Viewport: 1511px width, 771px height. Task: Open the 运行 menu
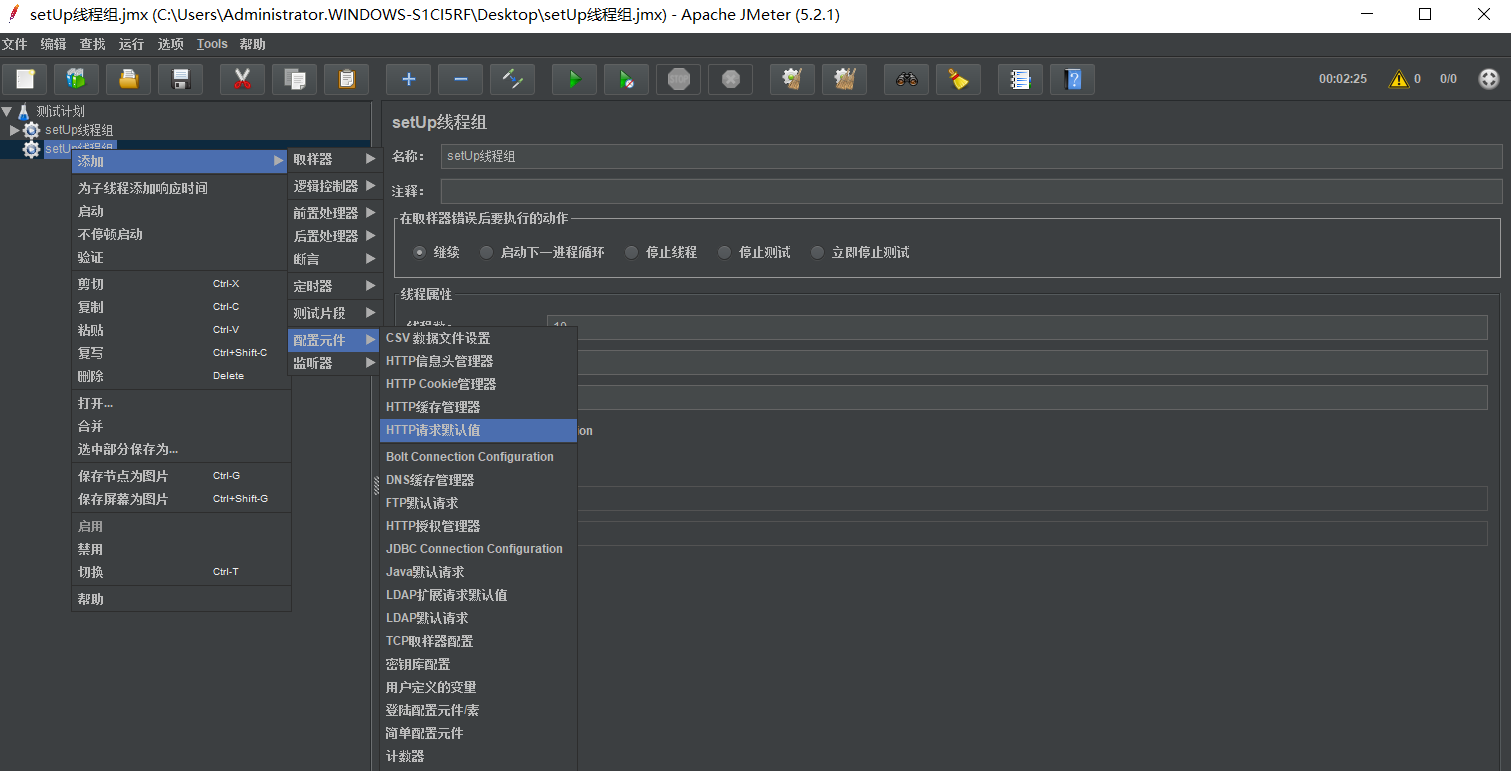(x=131, y=44)
